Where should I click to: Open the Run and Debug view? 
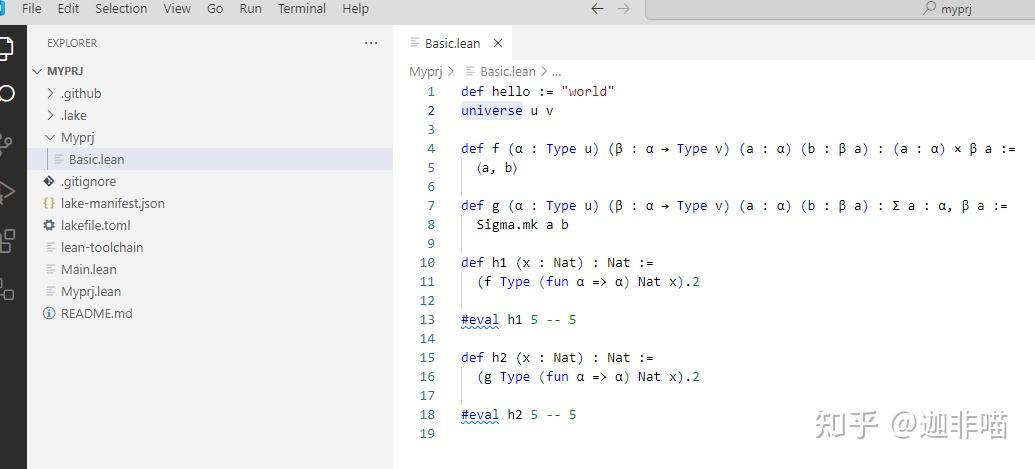coord(6,192)
